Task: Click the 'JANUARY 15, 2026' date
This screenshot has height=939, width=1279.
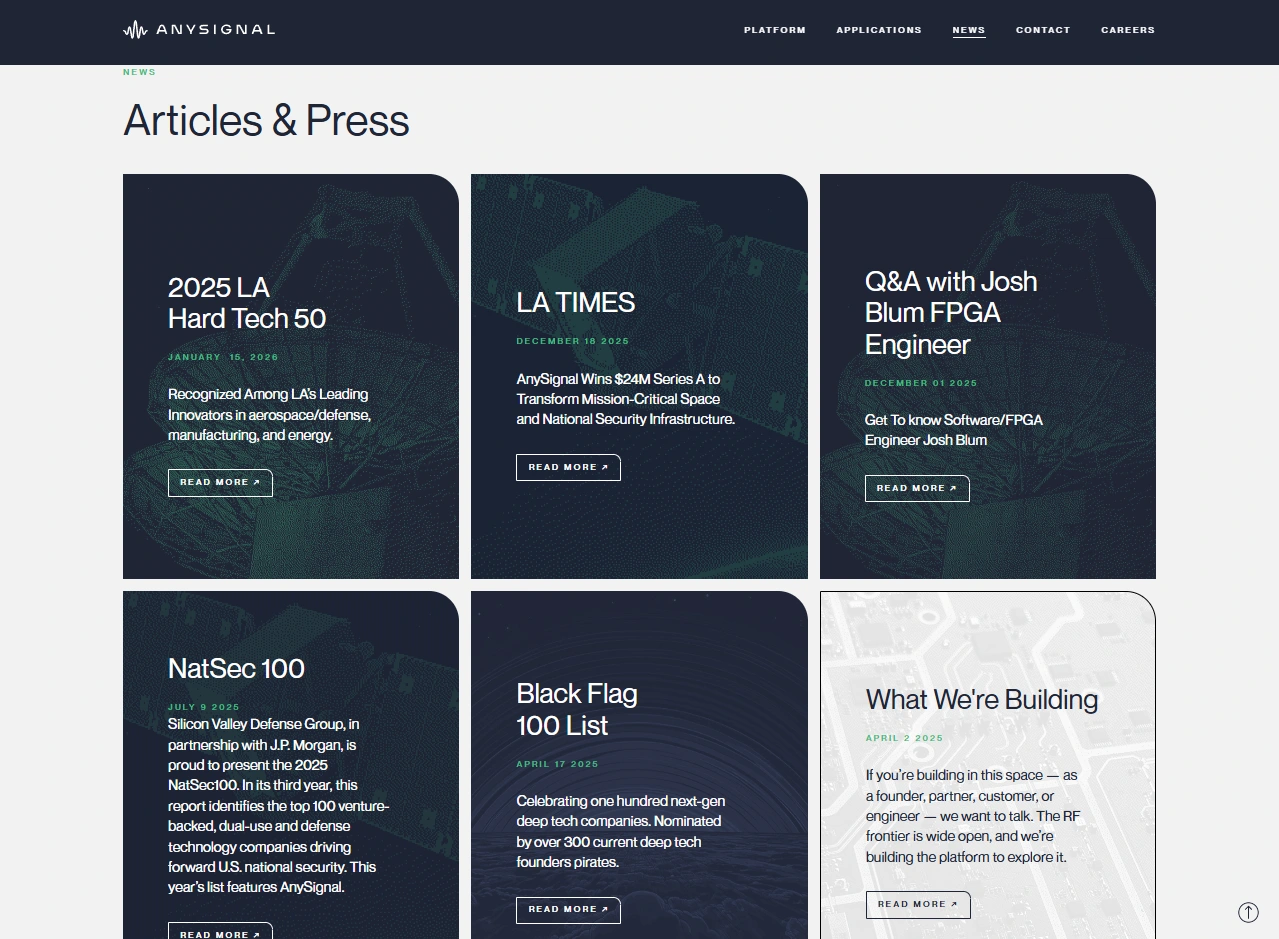Action: click(223, 357)
